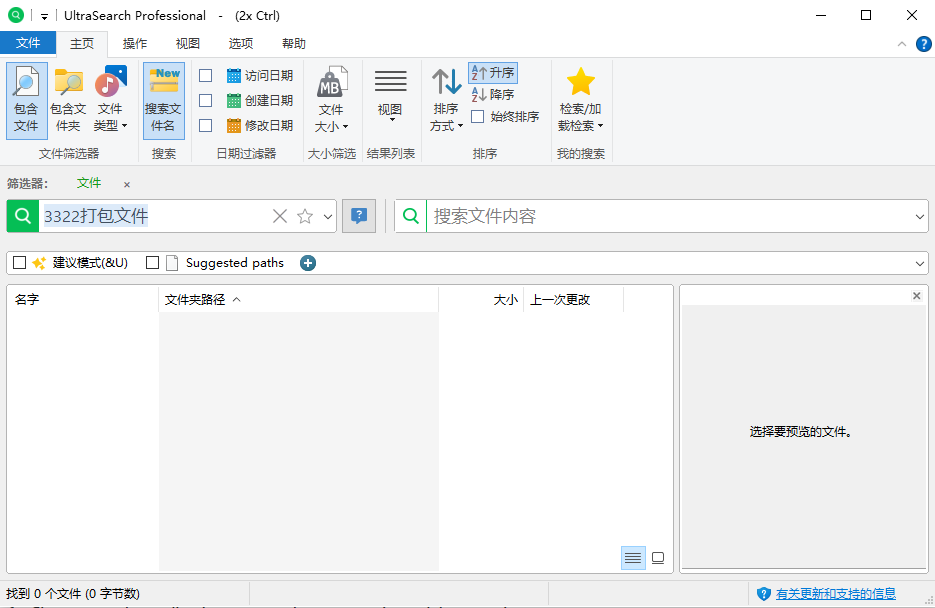The width and height of the screenshot is (935, 608).
Task: Click the content search magnifier icon
Action: (411, 216)
